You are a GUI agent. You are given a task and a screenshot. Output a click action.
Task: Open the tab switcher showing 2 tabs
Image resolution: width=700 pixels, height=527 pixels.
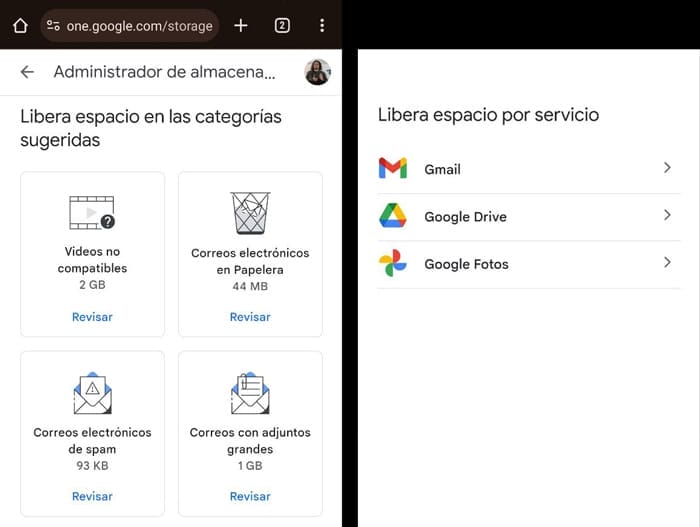282,25
